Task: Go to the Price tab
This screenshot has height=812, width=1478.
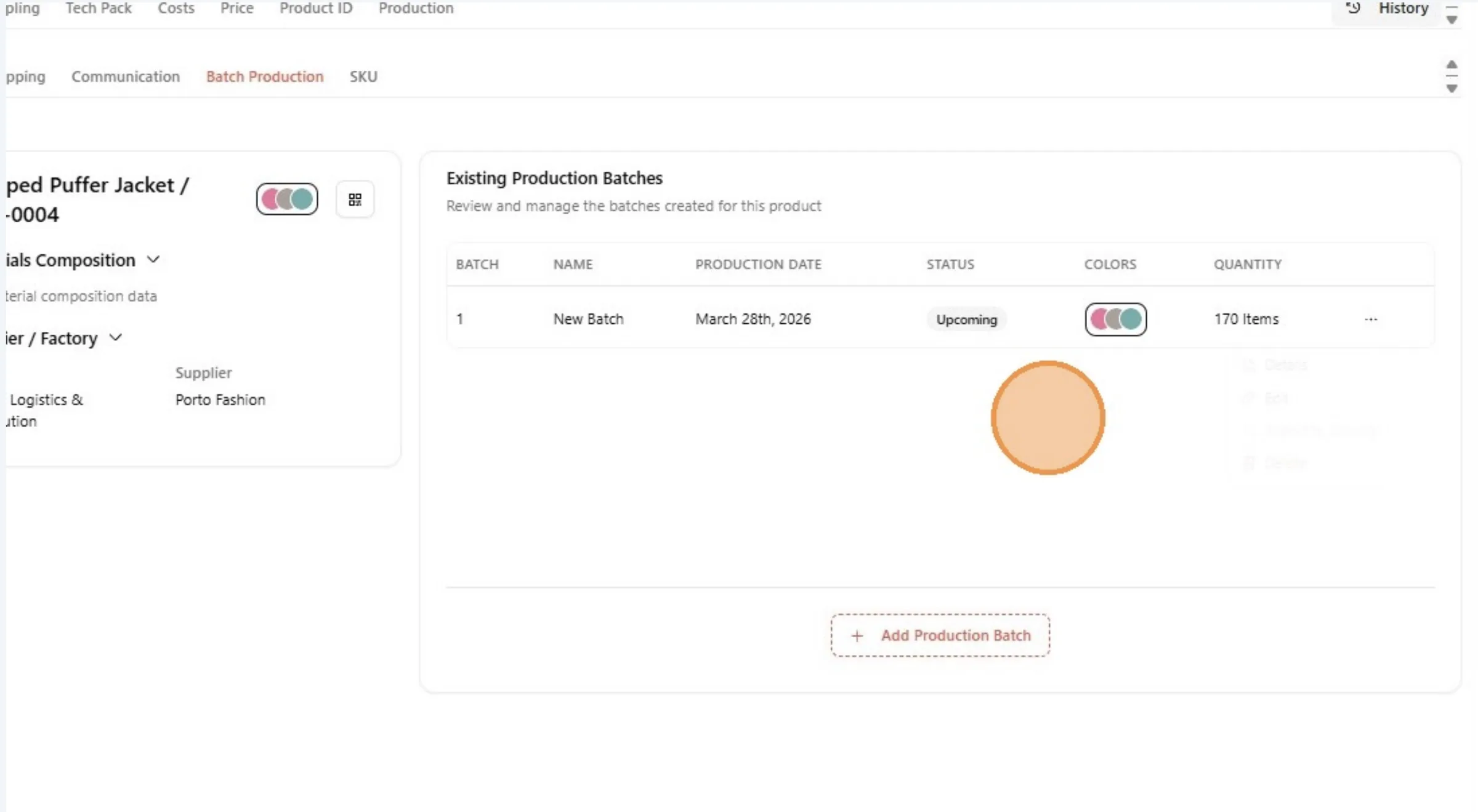Action: click(237, 8)
